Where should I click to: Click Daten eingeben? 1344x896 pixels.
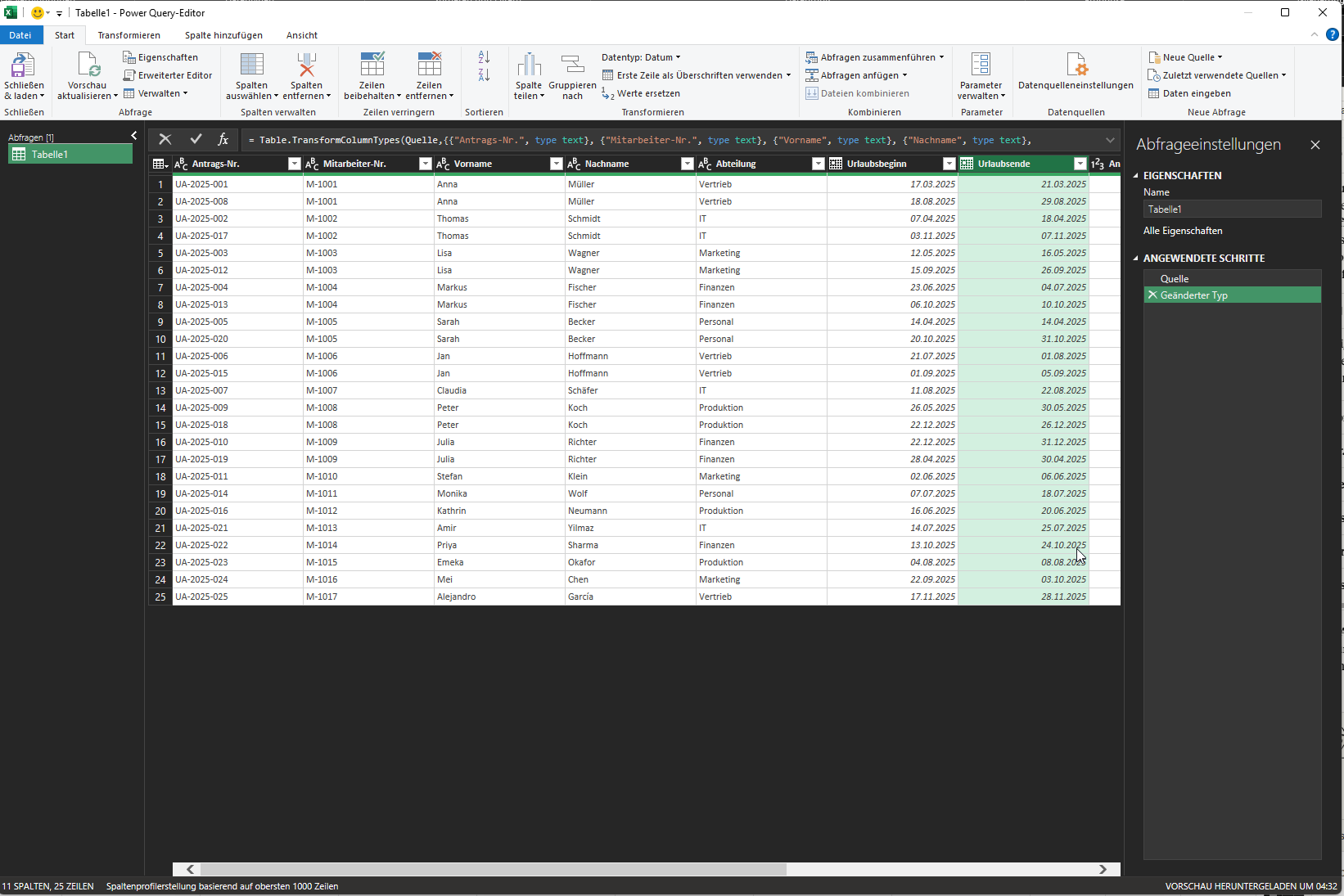pyautogui.click(x=1189, y=93)
